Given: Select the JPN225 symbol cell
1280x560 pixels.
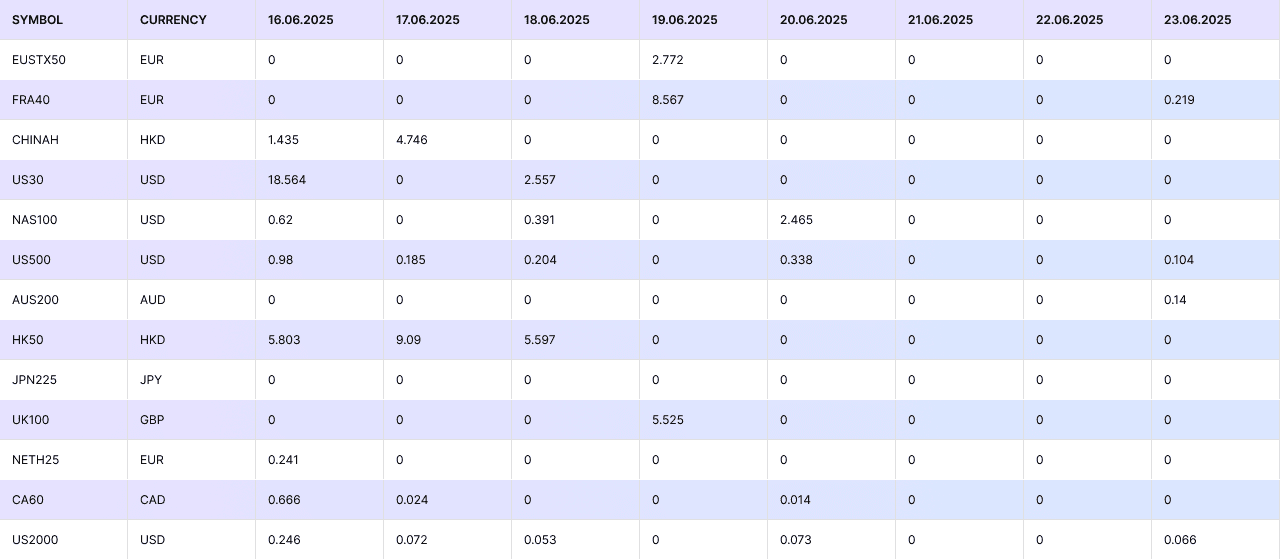Looking at the screenshot, I should [x=31, y=380].
